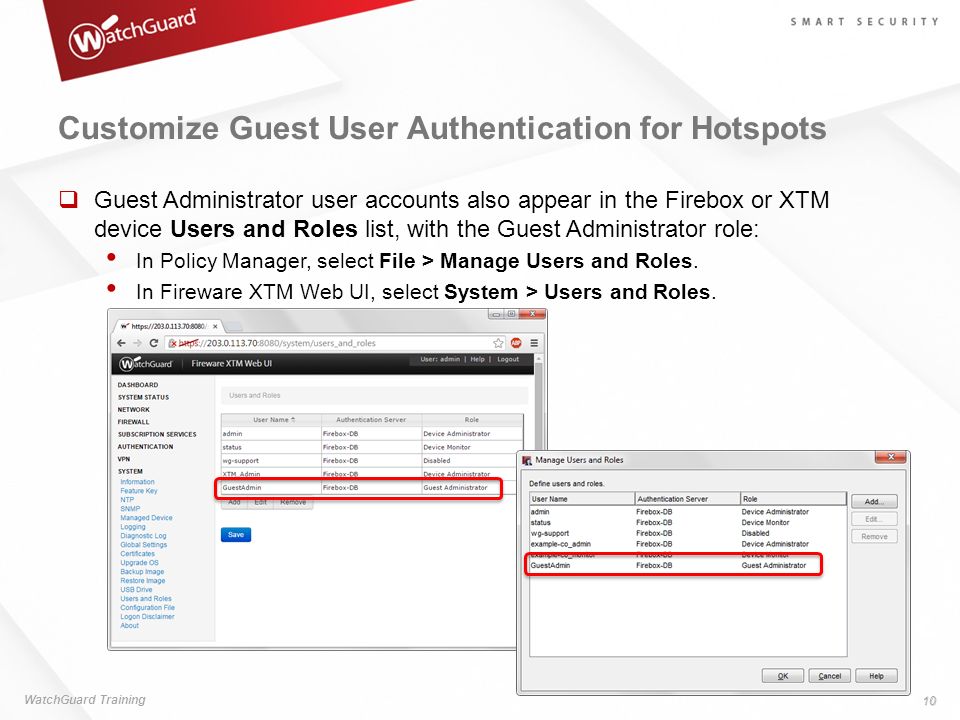
Task: Sort the Web UI table by User Name
Action: [271, 420]
